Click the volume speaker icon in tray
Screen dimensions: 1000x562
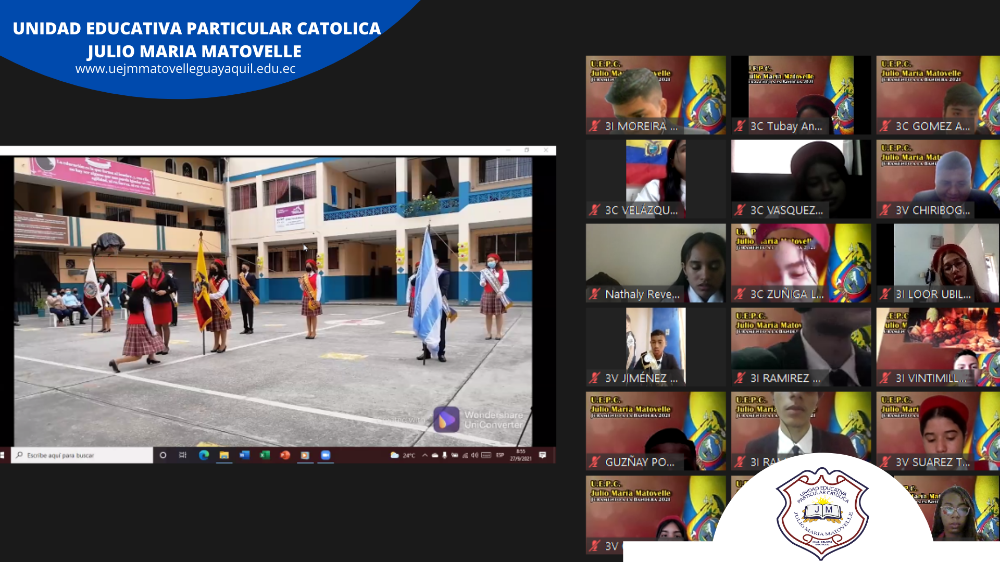click(x=474, y=455)
